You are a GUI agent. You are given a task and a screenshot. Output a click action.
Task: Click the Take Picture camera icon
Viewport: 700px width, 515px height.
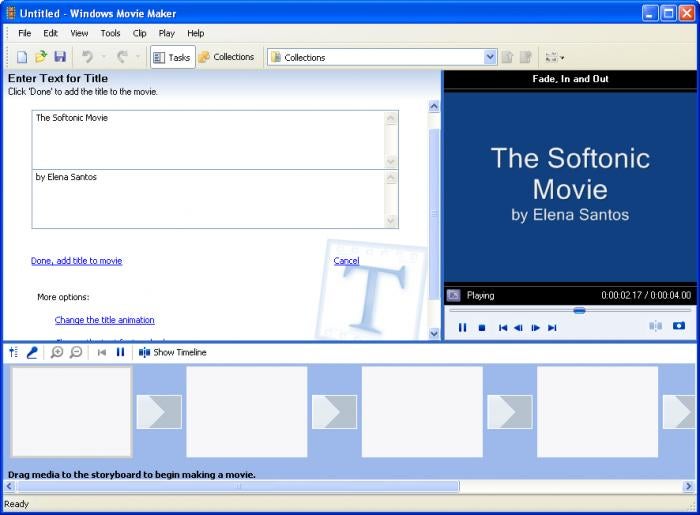pos(679,326)
